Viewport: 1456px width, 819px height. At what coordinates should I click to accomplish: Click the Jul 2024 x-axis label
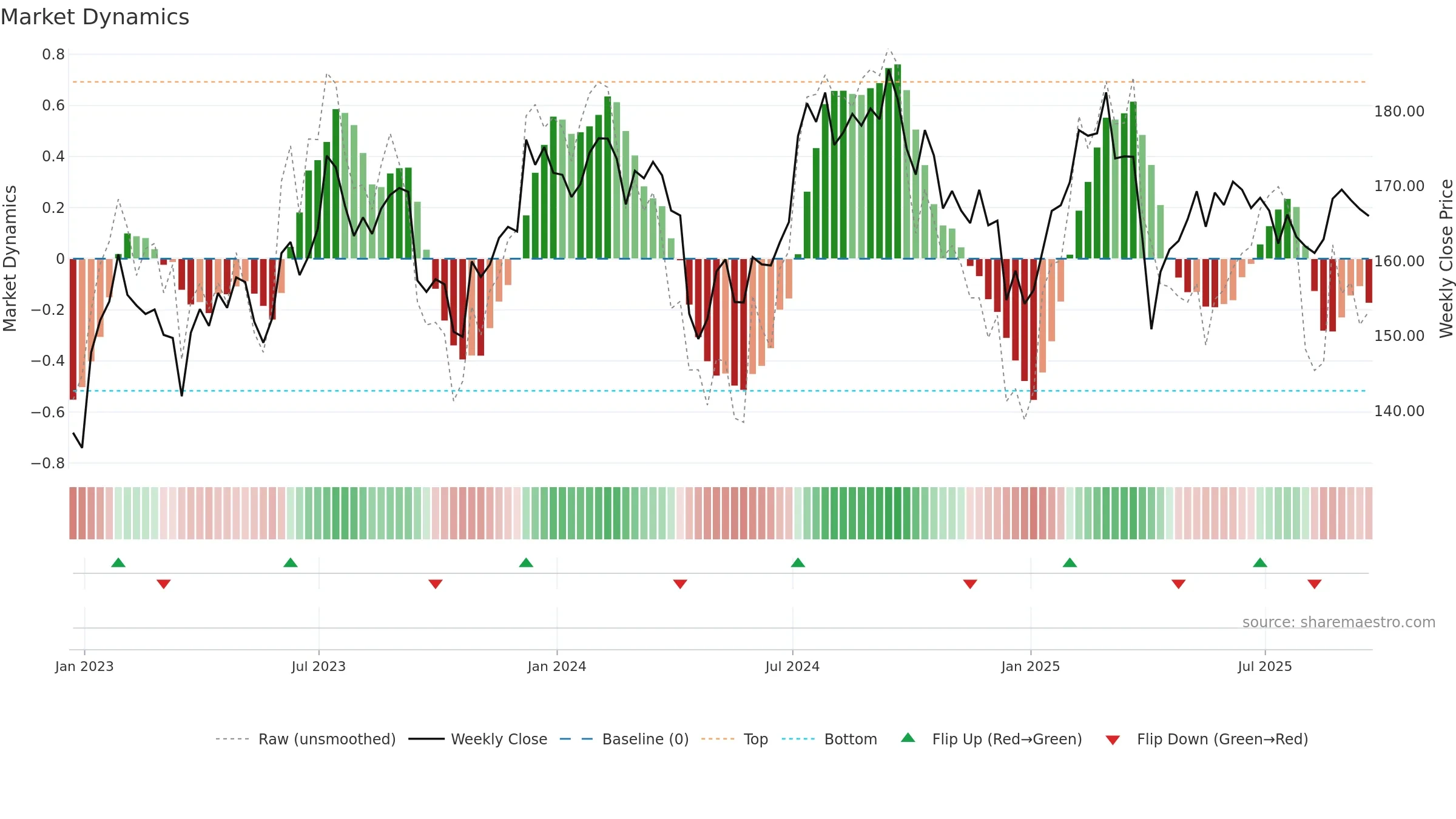(x=792, y=666)
